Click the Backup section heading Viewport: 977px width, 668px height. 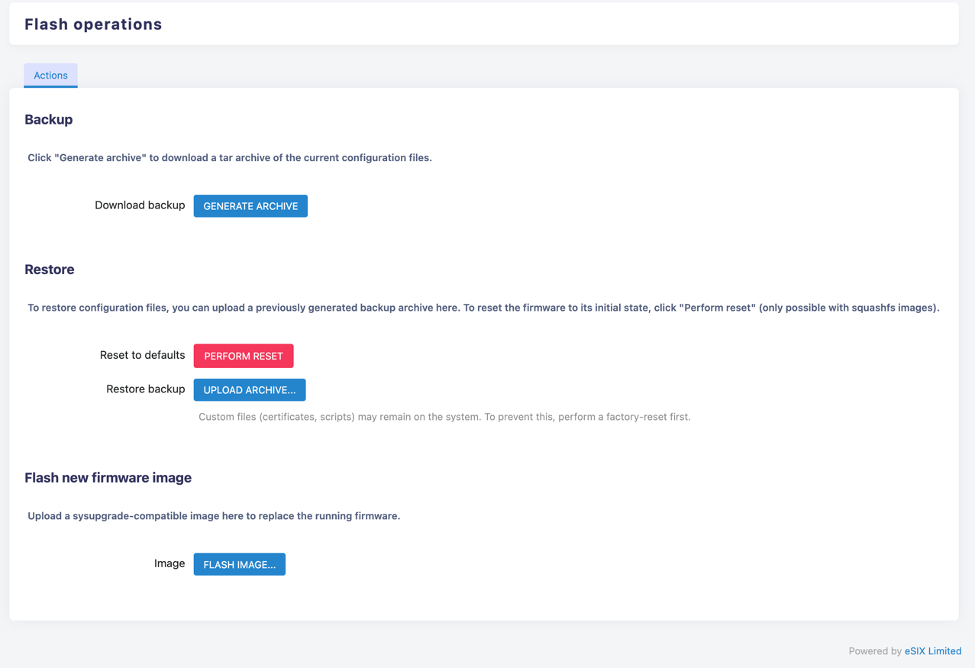(x=48, y=119)
